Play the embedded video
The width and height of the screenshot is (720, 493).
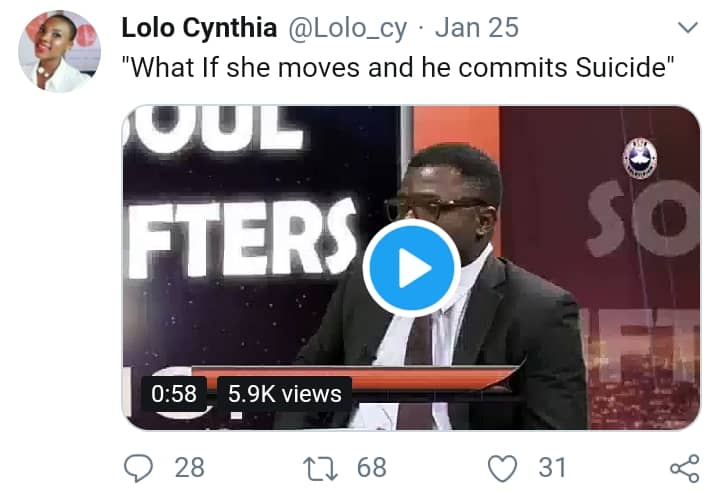pos(411,268)
